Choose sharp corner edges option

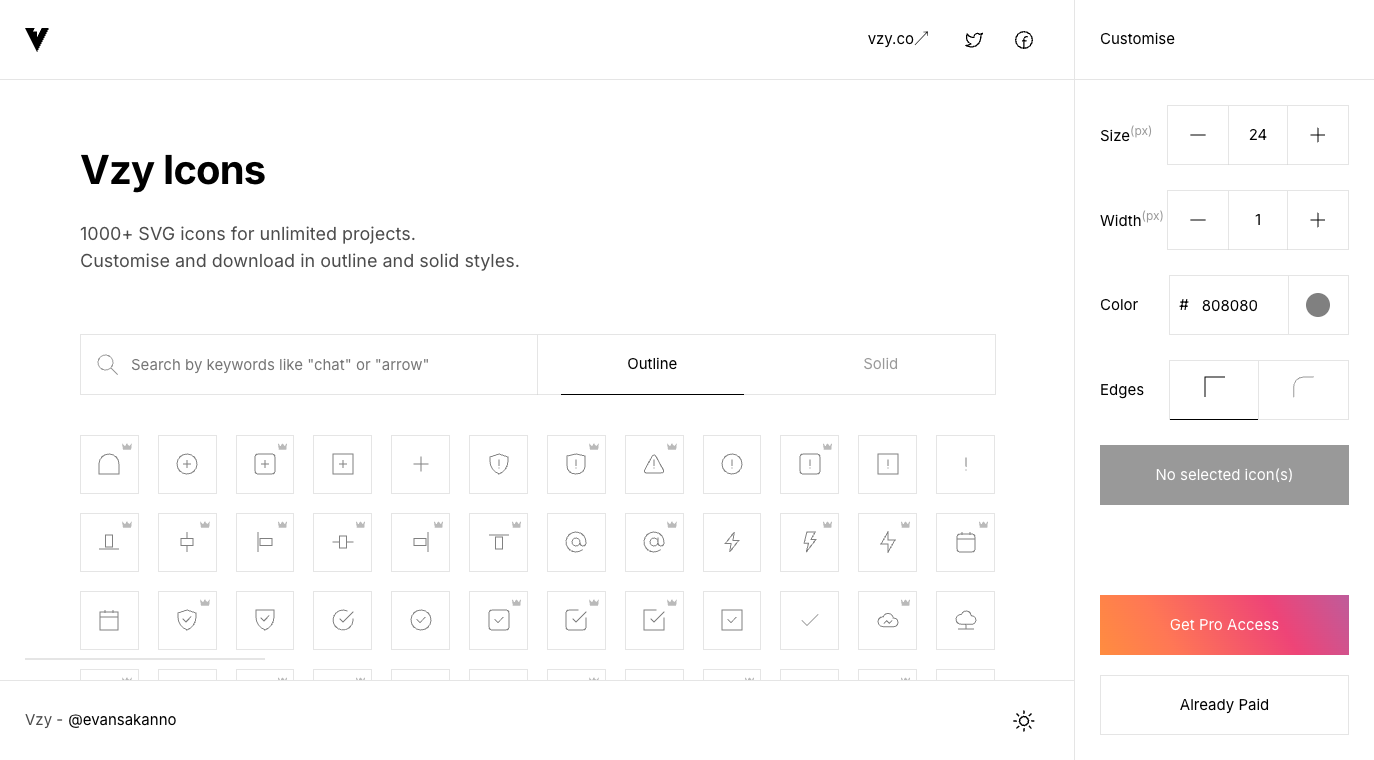tap(1214, 389)
